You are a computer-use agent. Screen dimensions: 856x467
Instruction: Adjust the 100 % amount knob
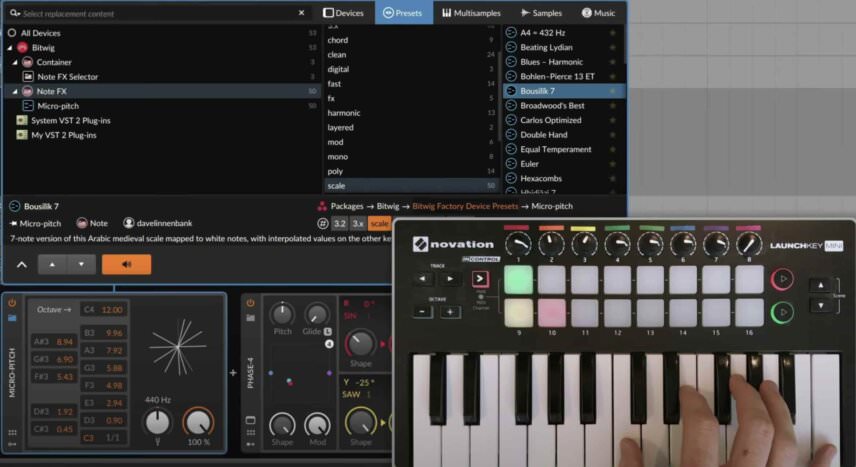click(x=198, y=422)
